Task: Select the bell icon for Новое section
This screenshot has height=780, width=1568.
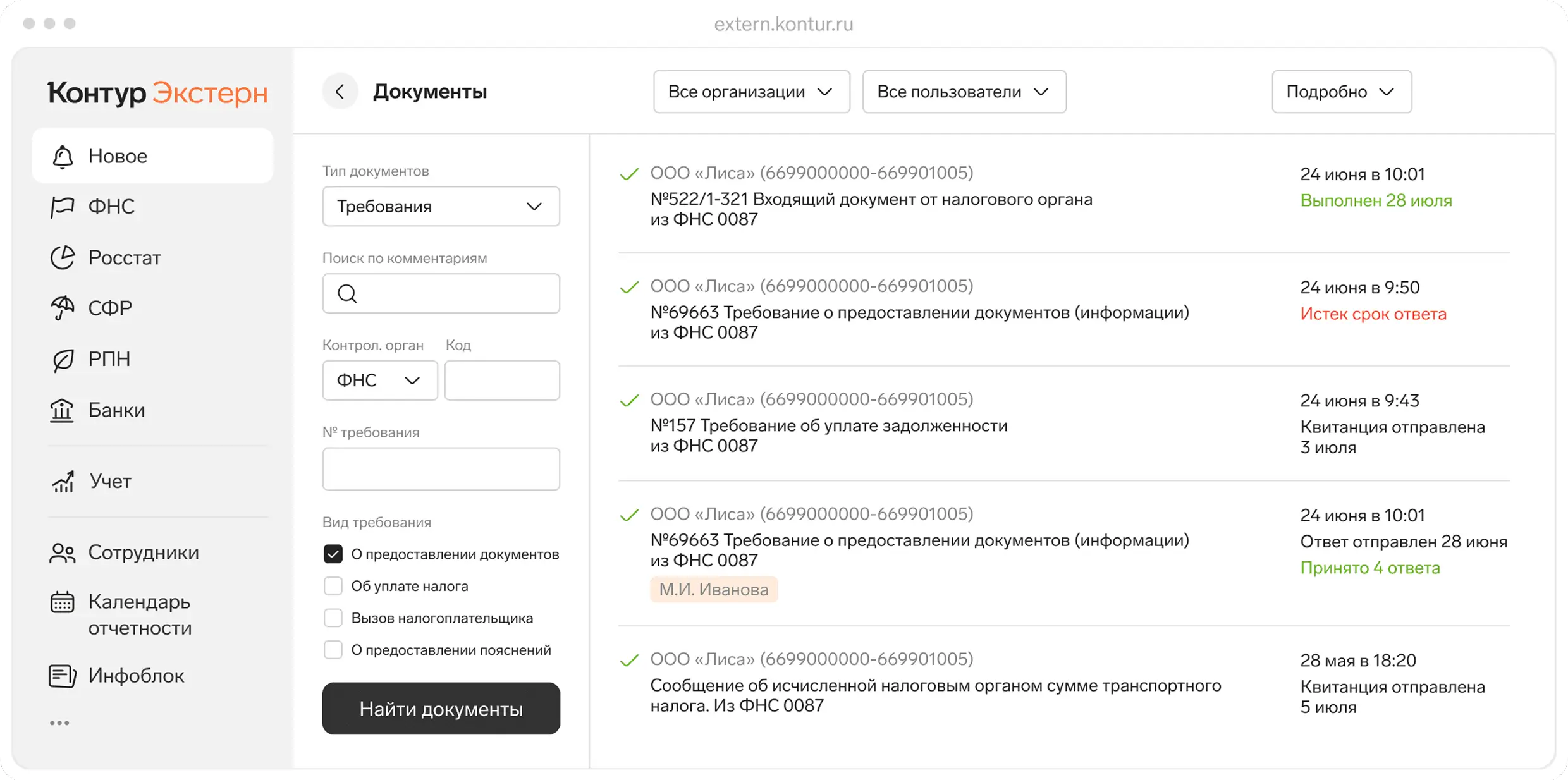Action: tap(62, 155)
